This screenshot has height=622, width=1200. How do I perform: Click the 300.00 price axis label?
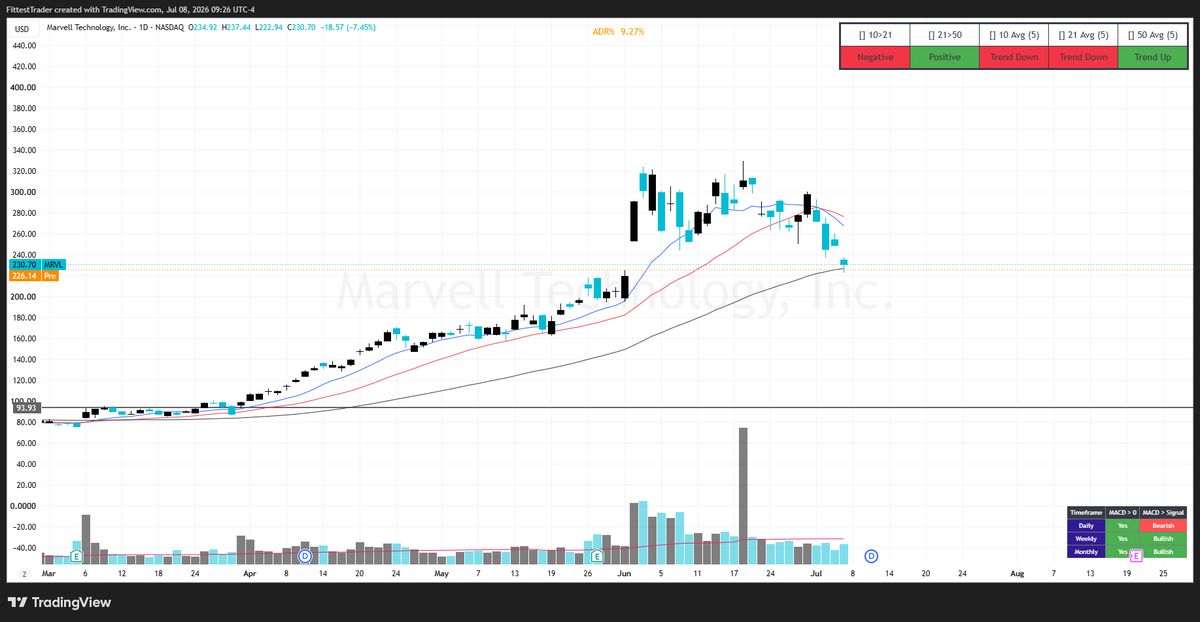tap(25, 192)
